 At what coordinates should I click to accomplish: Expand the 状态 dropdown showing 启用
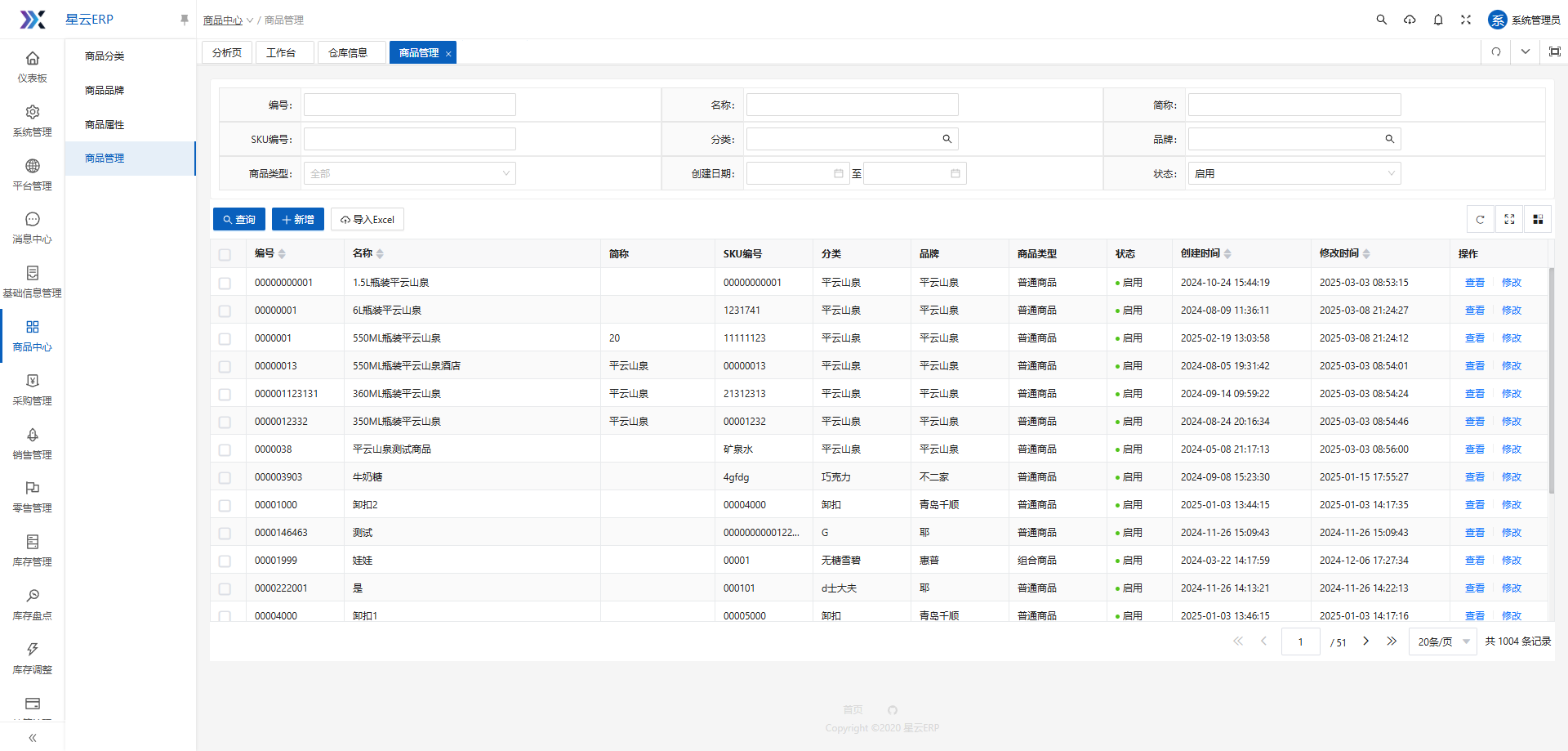(x=1294, y=173)
